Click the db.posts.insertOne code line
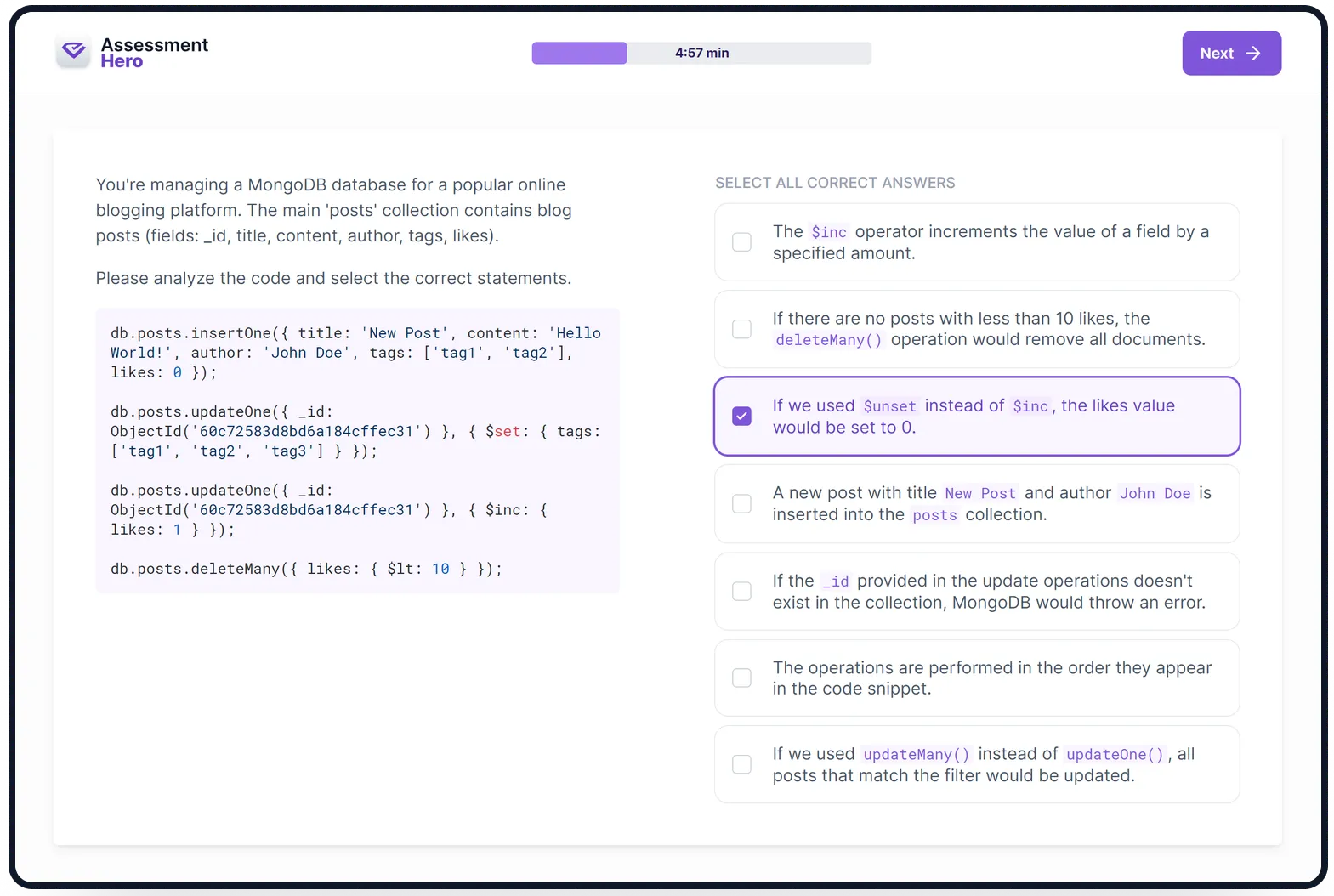The image size is (1334, 896). [x=355, y=353]
